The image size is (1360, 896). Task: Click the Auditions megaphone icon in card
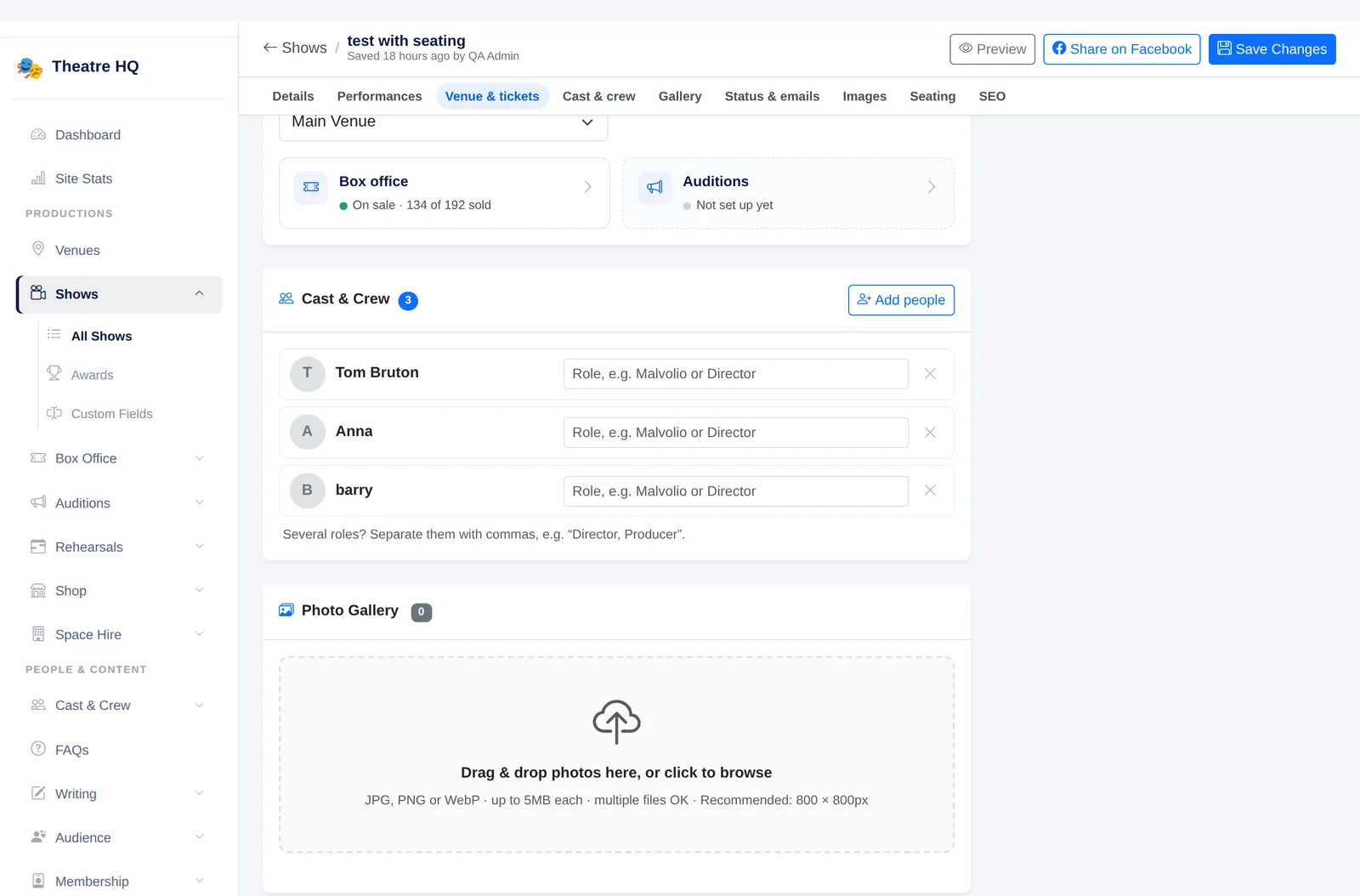pyautogui.click(x=654, y=187)
